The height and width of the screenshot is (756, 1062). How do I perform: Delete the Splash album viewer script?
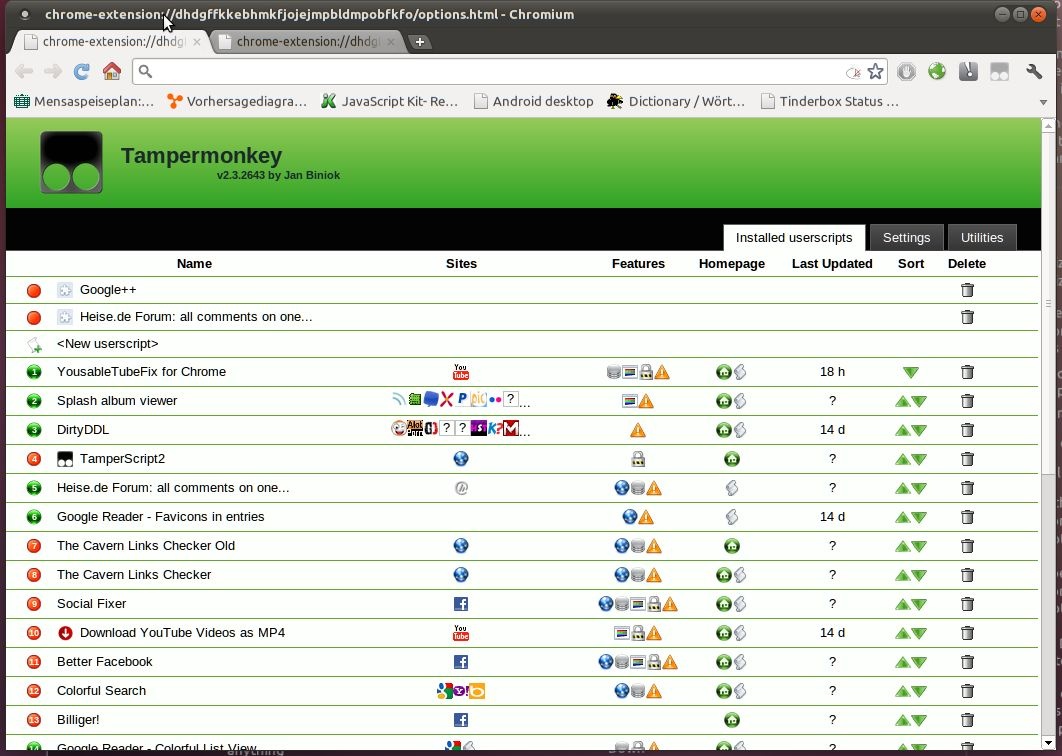click(967, 401)
